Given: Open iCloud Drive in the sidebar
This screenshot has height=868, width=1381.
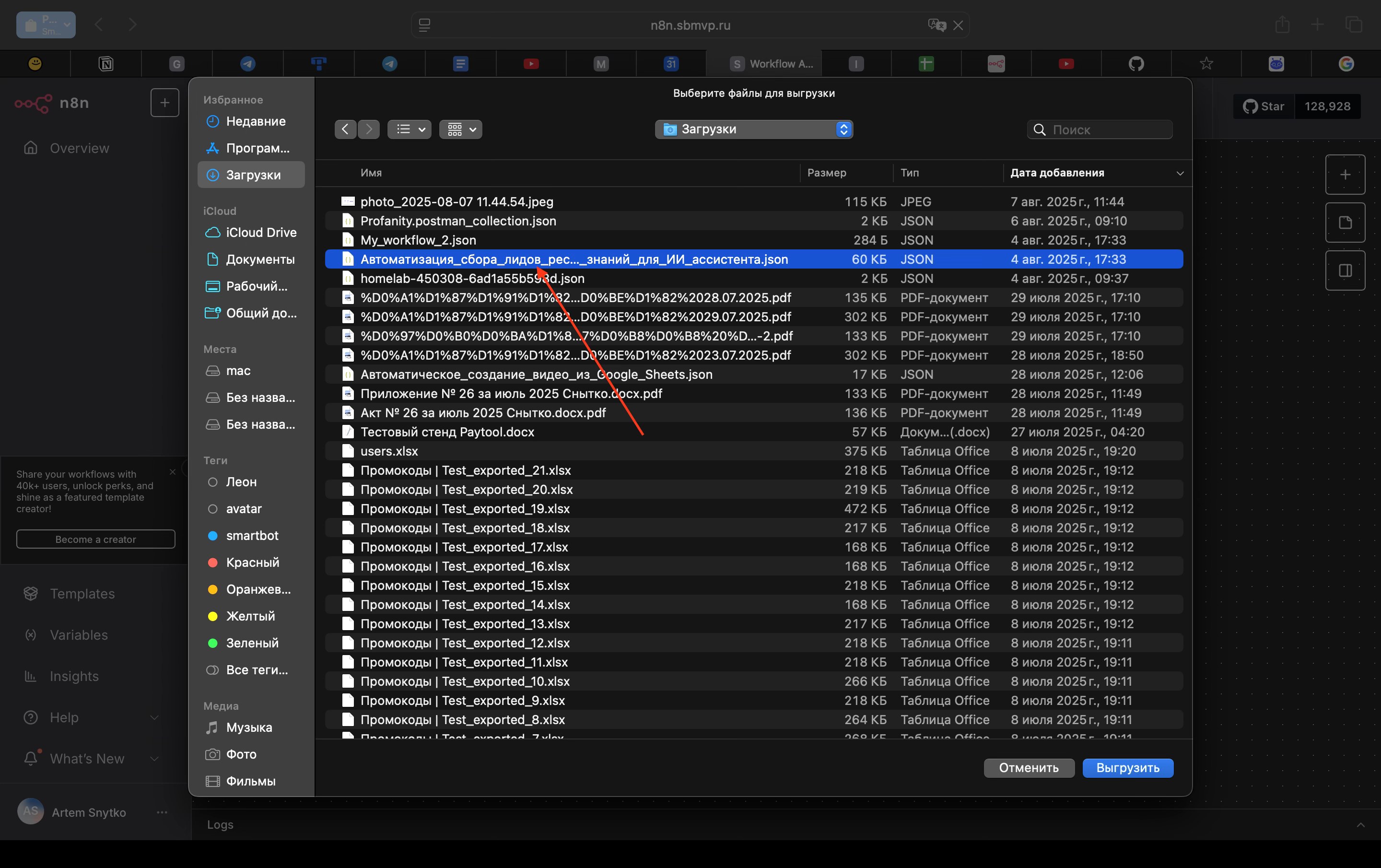Looking at the screenshot, I should (261, 233).
